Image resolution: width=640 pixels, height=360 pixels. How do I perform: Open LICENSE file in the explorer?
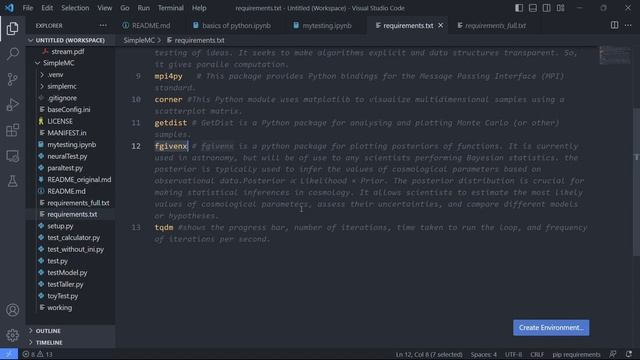point(60,121)
